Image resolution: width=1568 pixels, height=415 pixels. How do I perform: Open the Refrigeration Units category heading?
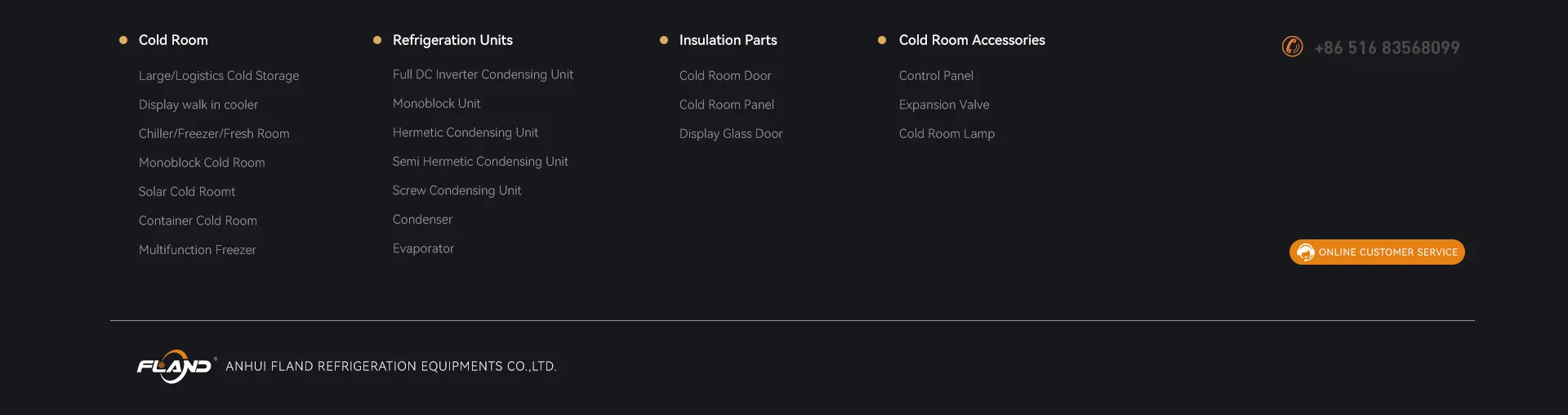(x=452, y=40)
